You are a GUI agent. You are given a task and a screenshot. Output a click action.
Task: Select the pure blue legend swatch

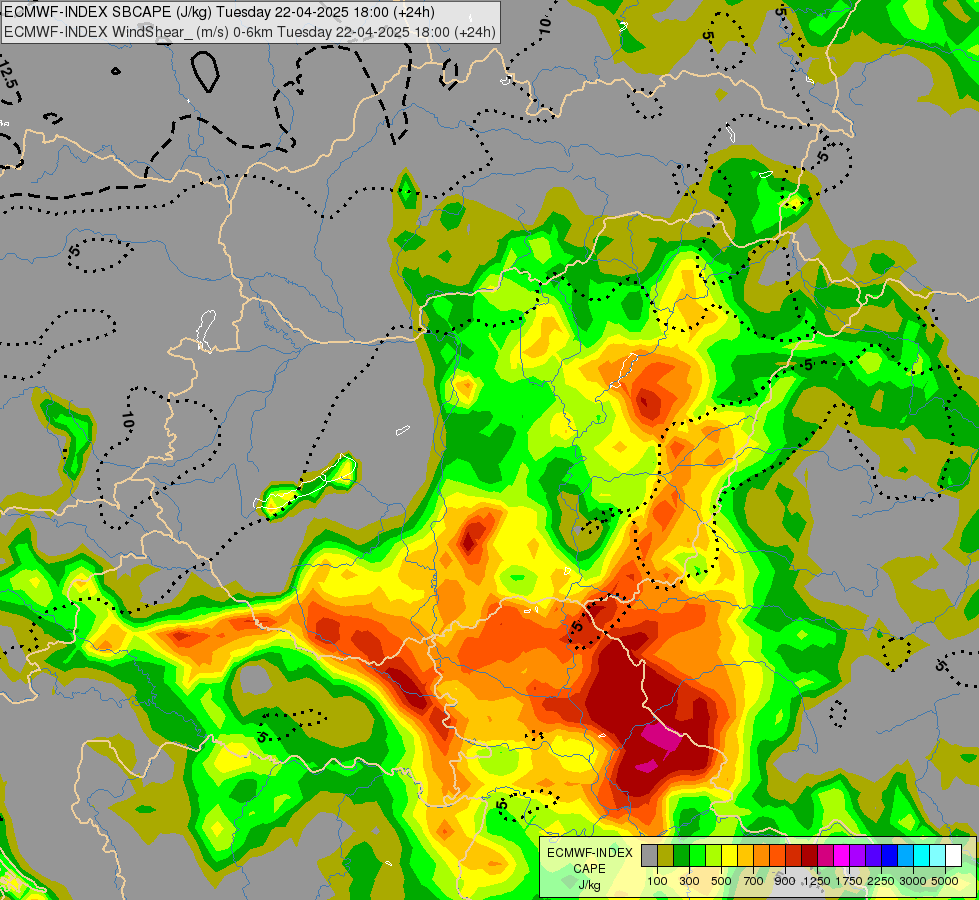(890, 855)
